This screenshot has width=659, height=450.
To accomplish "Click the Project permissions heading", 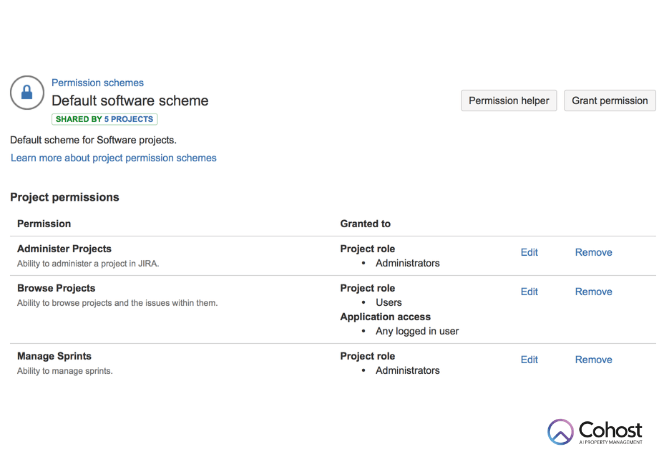I will (x=65, y=197).
